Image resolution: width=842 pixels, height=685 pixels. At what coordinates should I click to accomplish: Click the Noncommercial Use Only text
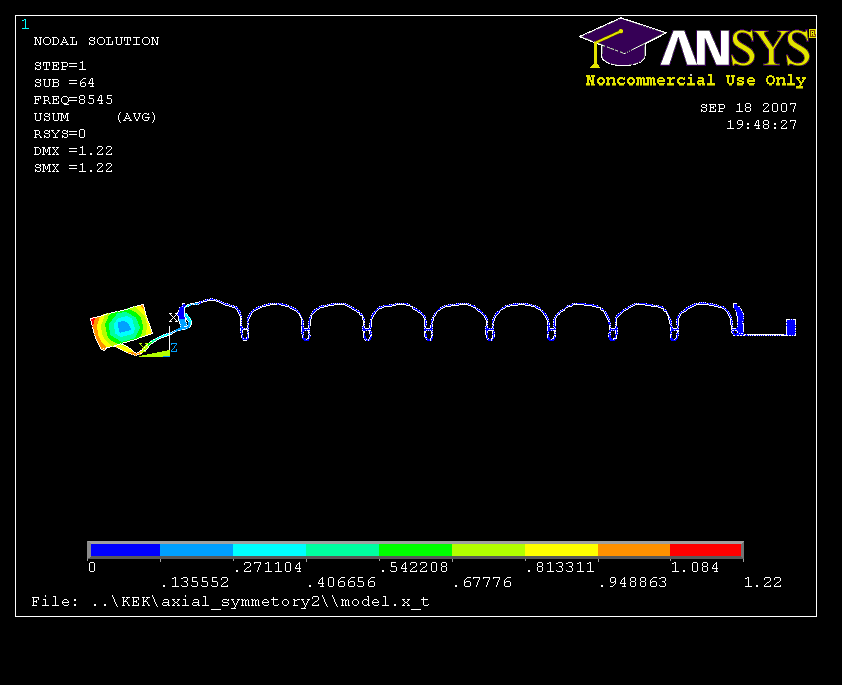pos(696,81)
